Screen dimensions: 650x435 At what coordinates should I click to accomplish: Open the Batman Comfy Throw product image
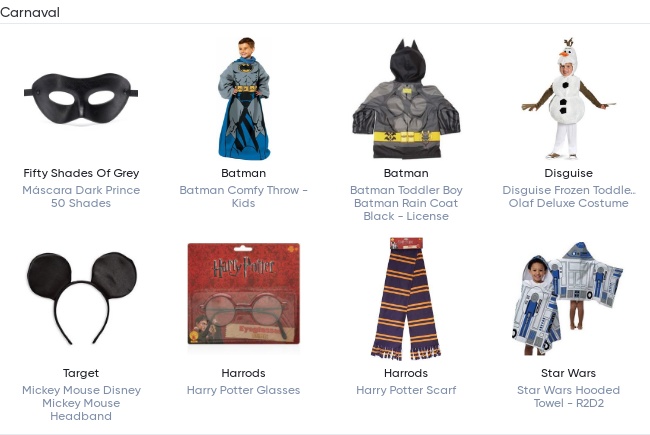coord(243,99)
